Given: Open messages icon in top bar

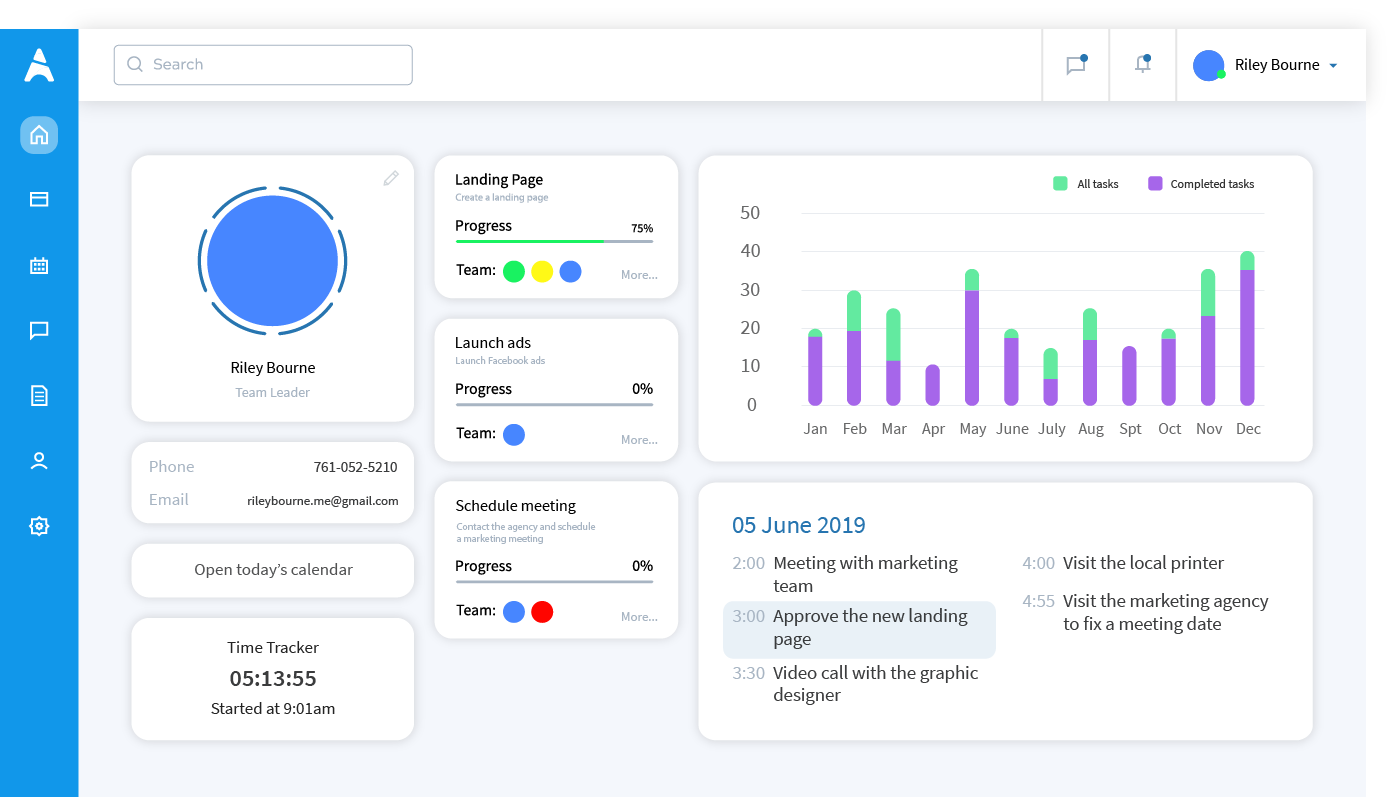Looking at the screenshot, I should 1076,65.
